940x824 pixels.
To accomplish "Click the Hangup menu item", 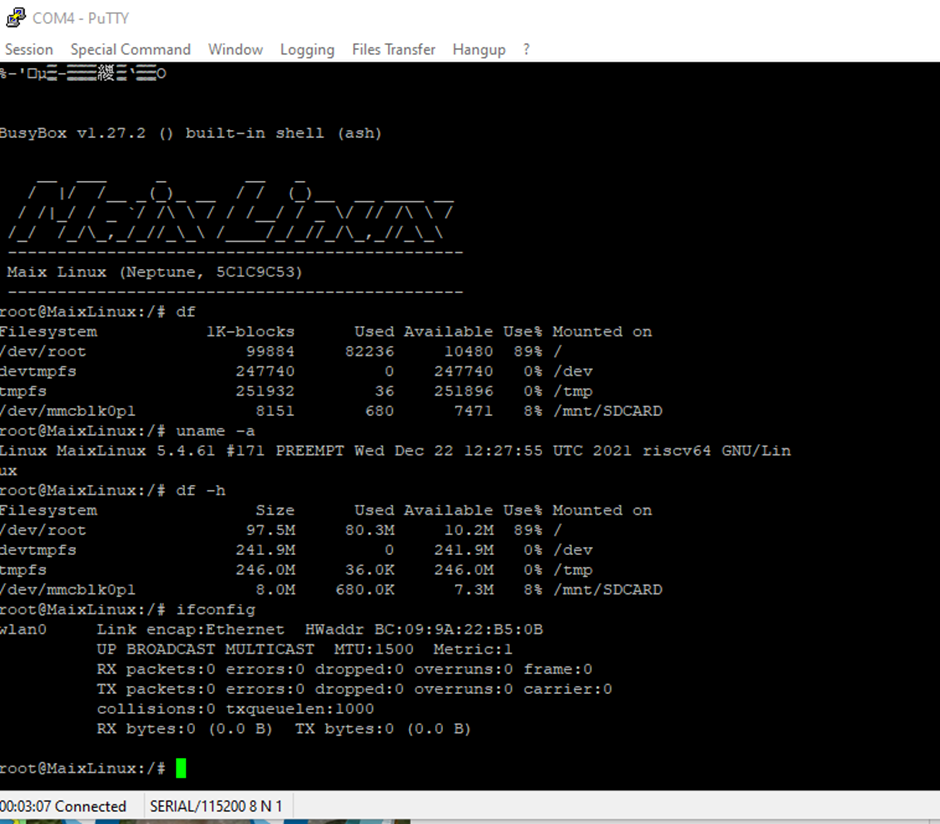I will (479, 50).
